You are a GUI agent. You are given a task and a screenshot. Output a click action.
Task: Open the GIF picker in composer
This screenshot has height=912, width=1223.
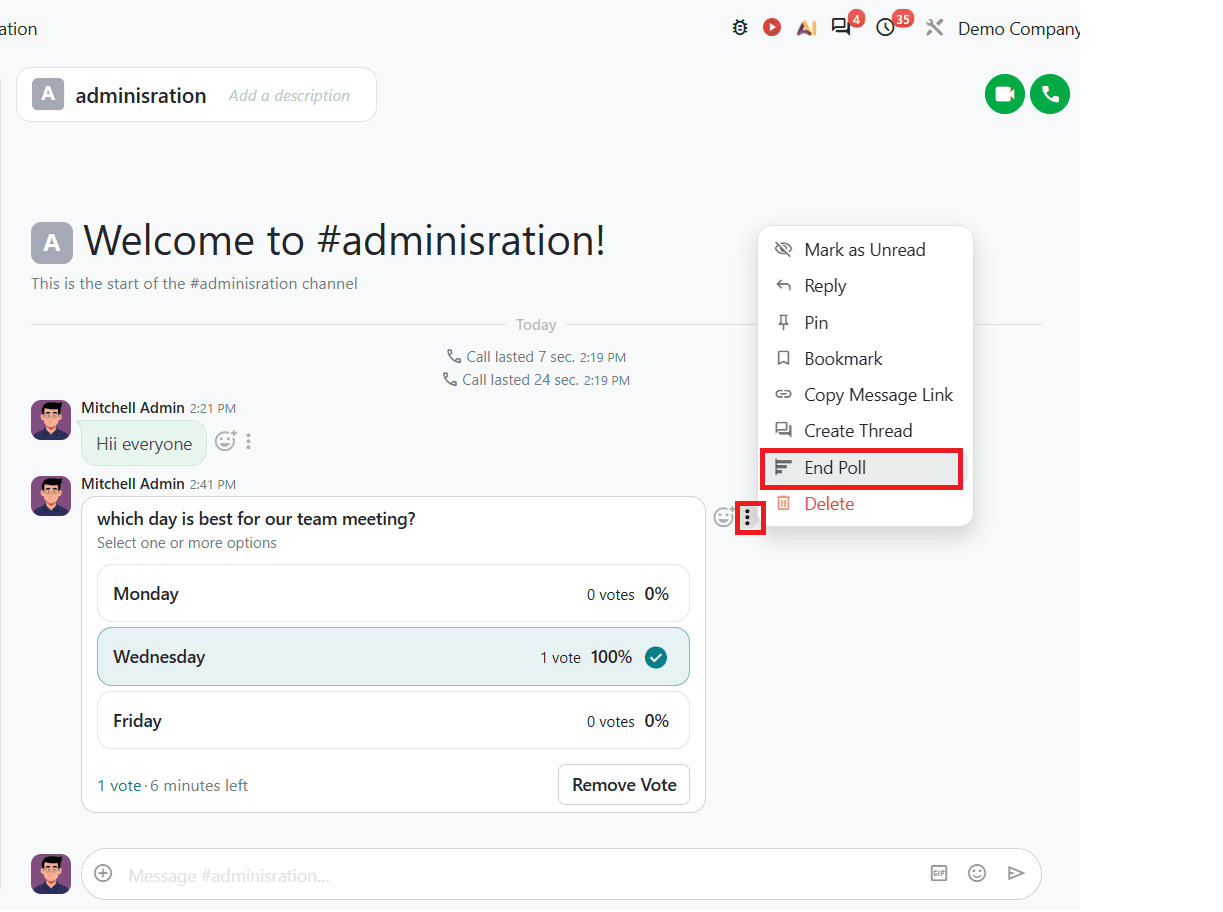click(x=939, y=873)
